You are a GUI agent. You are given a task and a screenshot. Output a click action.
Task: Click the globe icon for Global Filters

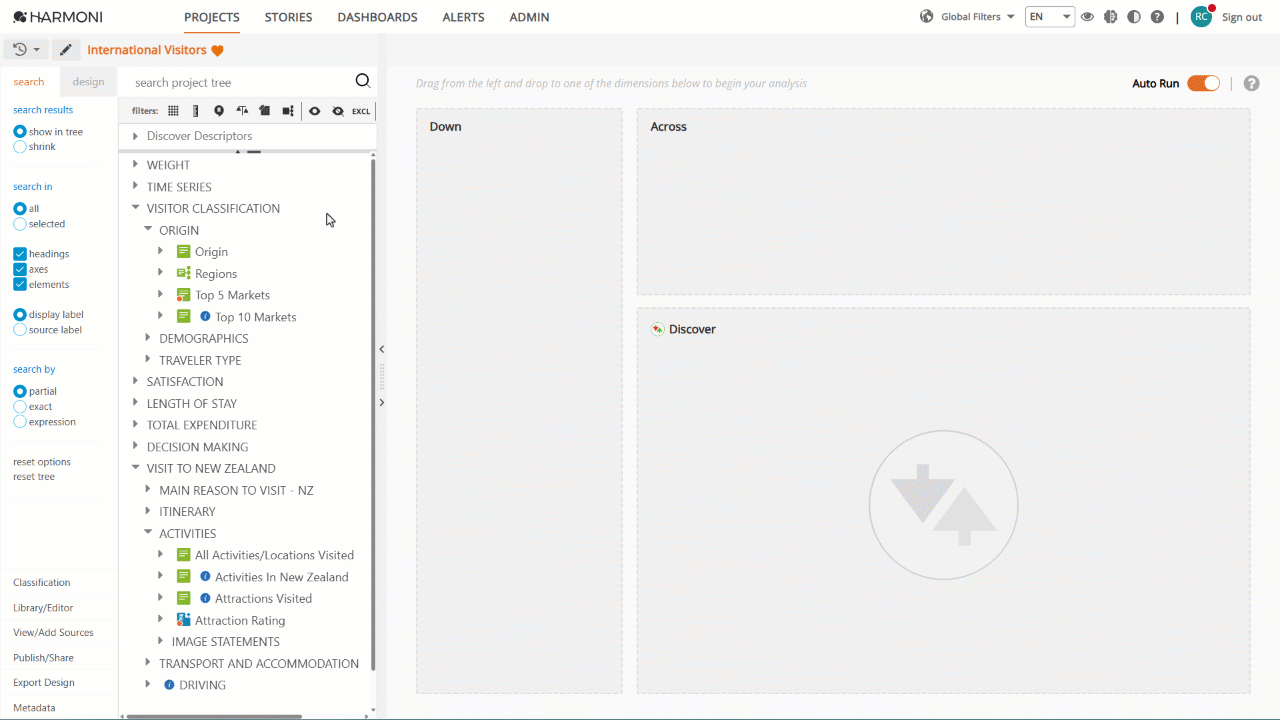tap(926, 17)
